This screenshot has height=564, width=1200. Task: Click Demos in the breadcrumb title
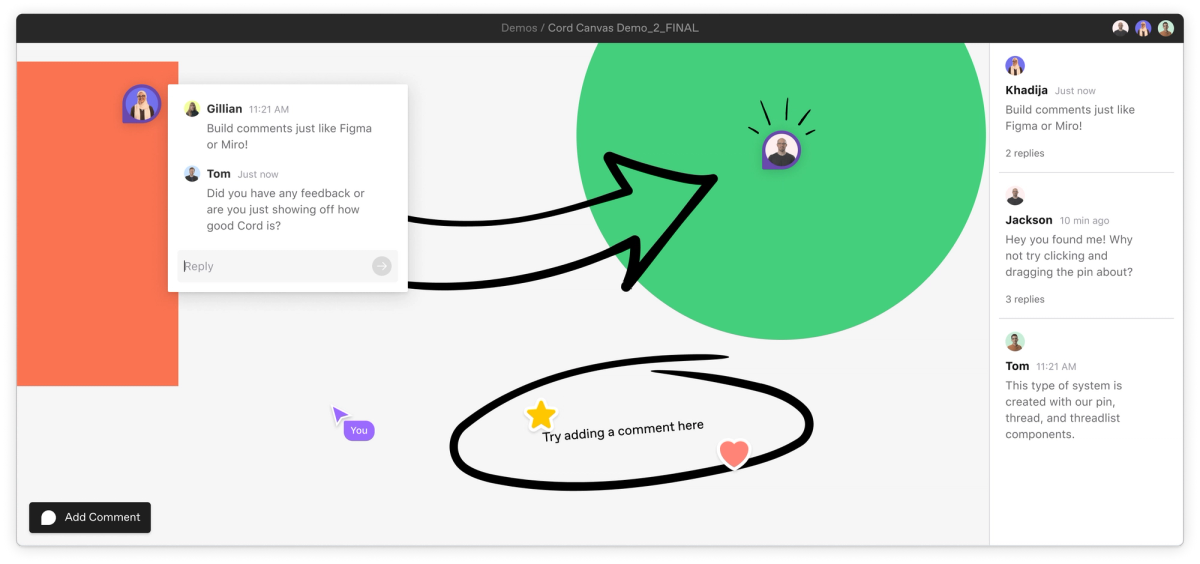519,28
